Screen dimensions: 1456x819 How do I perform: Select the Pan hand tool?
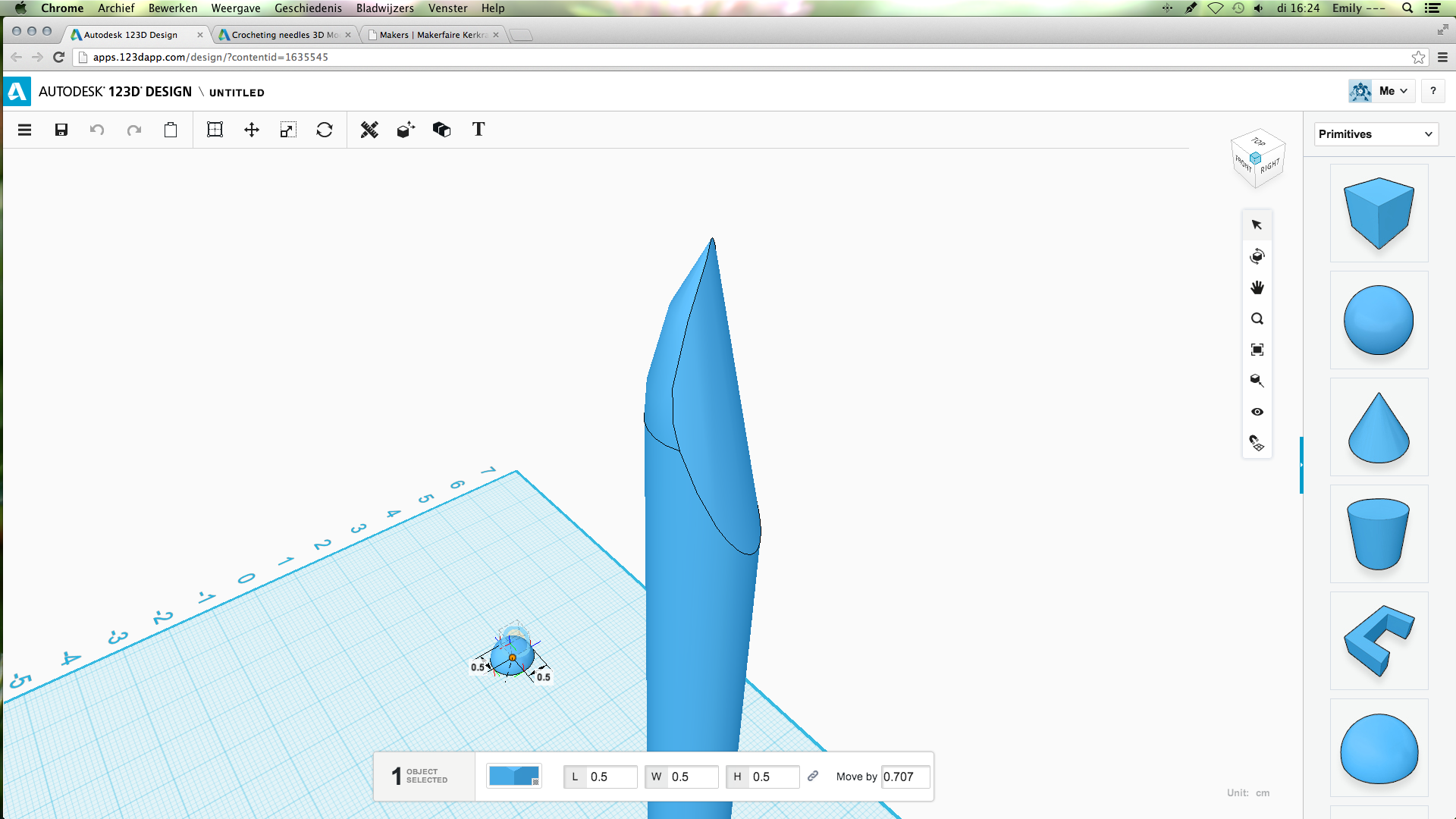1257,287
